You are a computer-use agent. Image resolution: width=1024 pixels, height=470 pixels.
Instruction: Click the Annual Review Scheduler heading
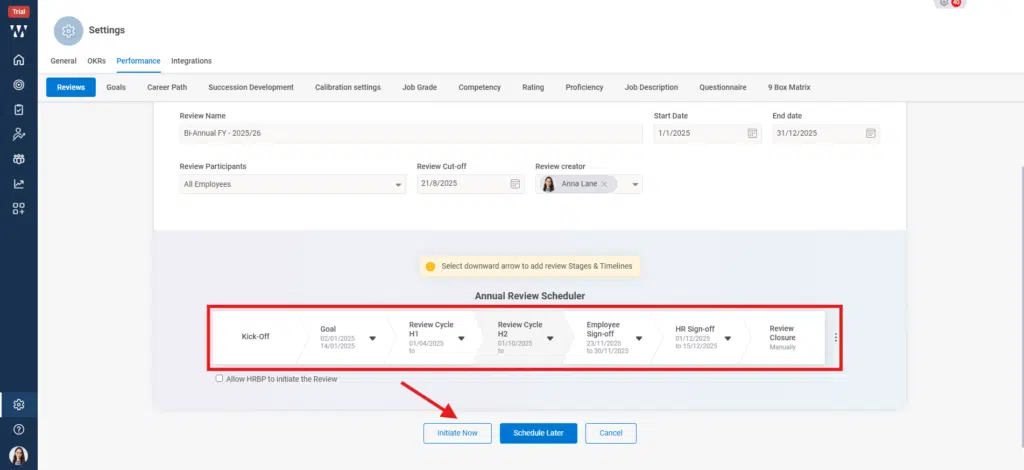pos(530,296)
